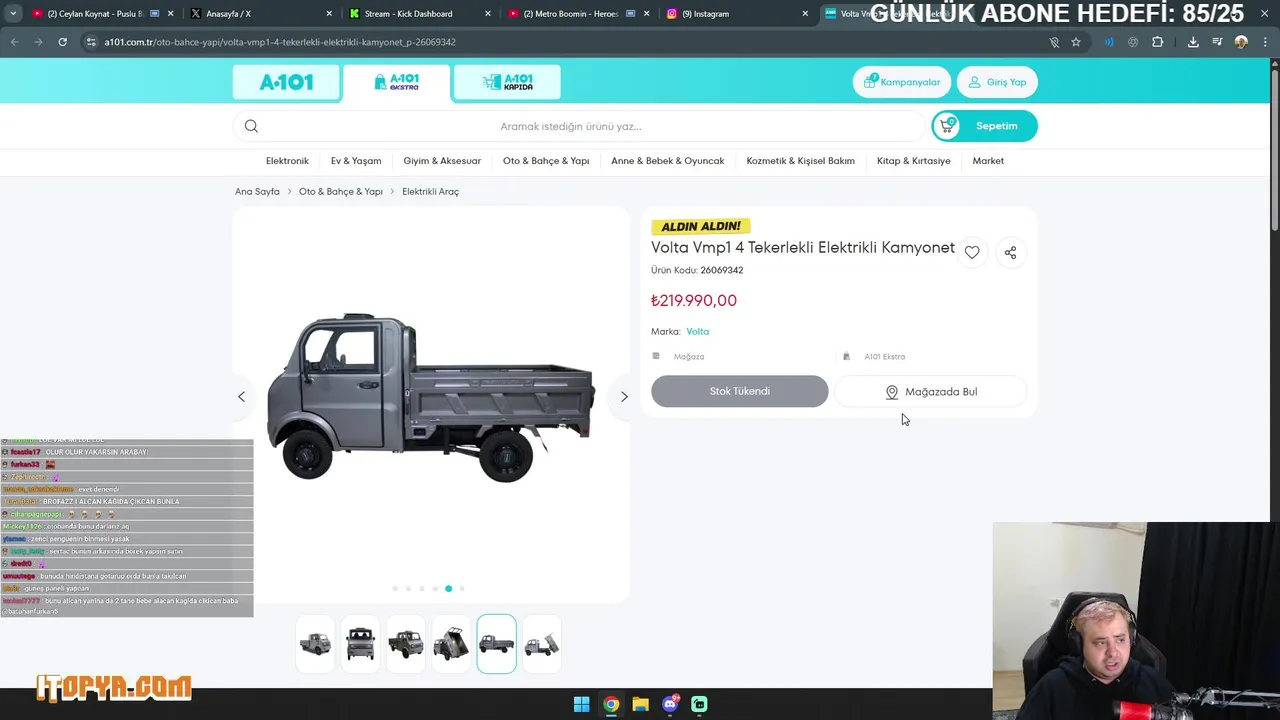Select the front-view truck thumbnail
The image size is (1280, 720).
tap(360, 644)
